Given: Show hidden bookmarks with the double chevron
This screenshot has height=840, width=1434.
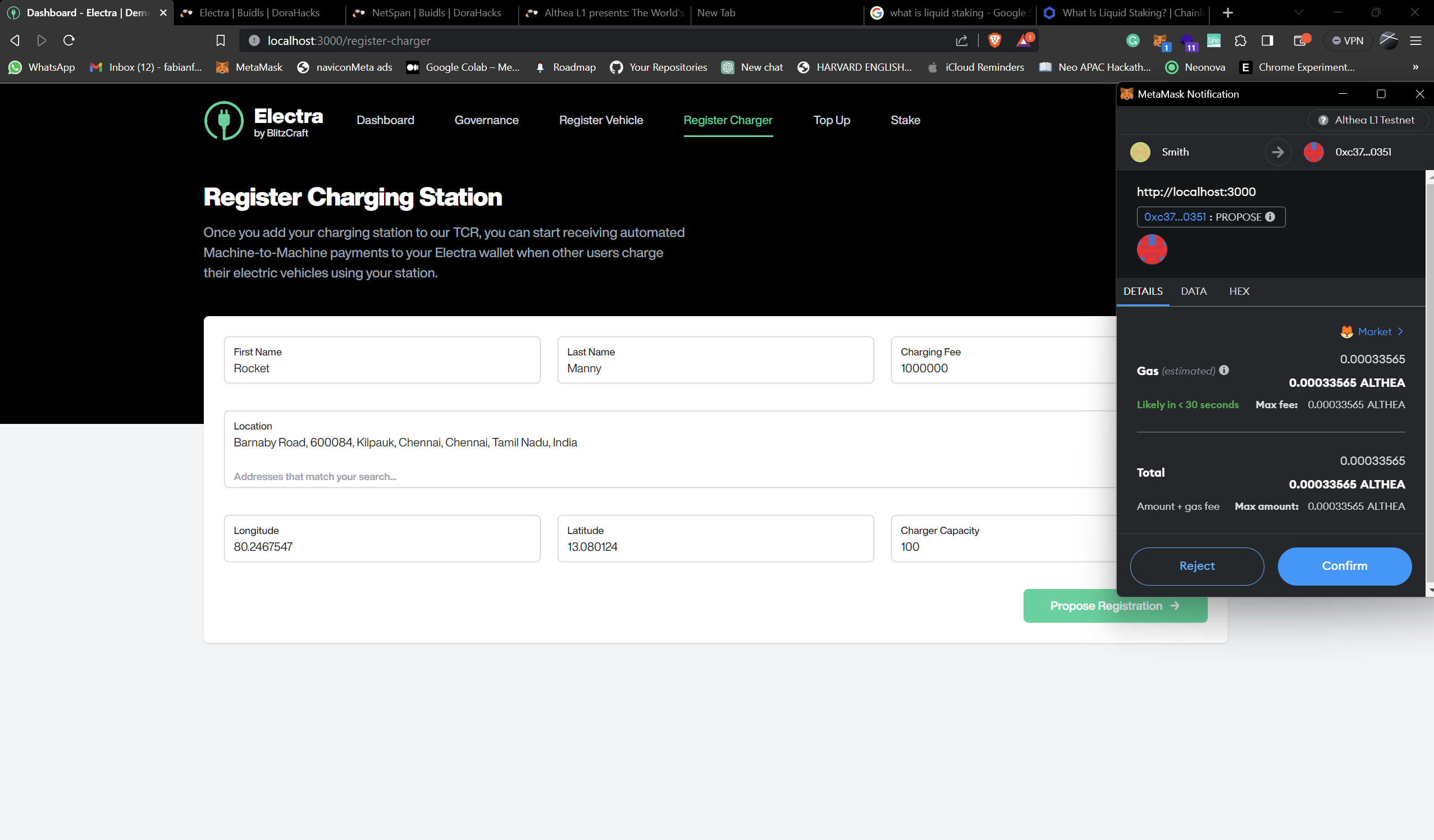Looking at the screenshot, I should pos(1415,67).
